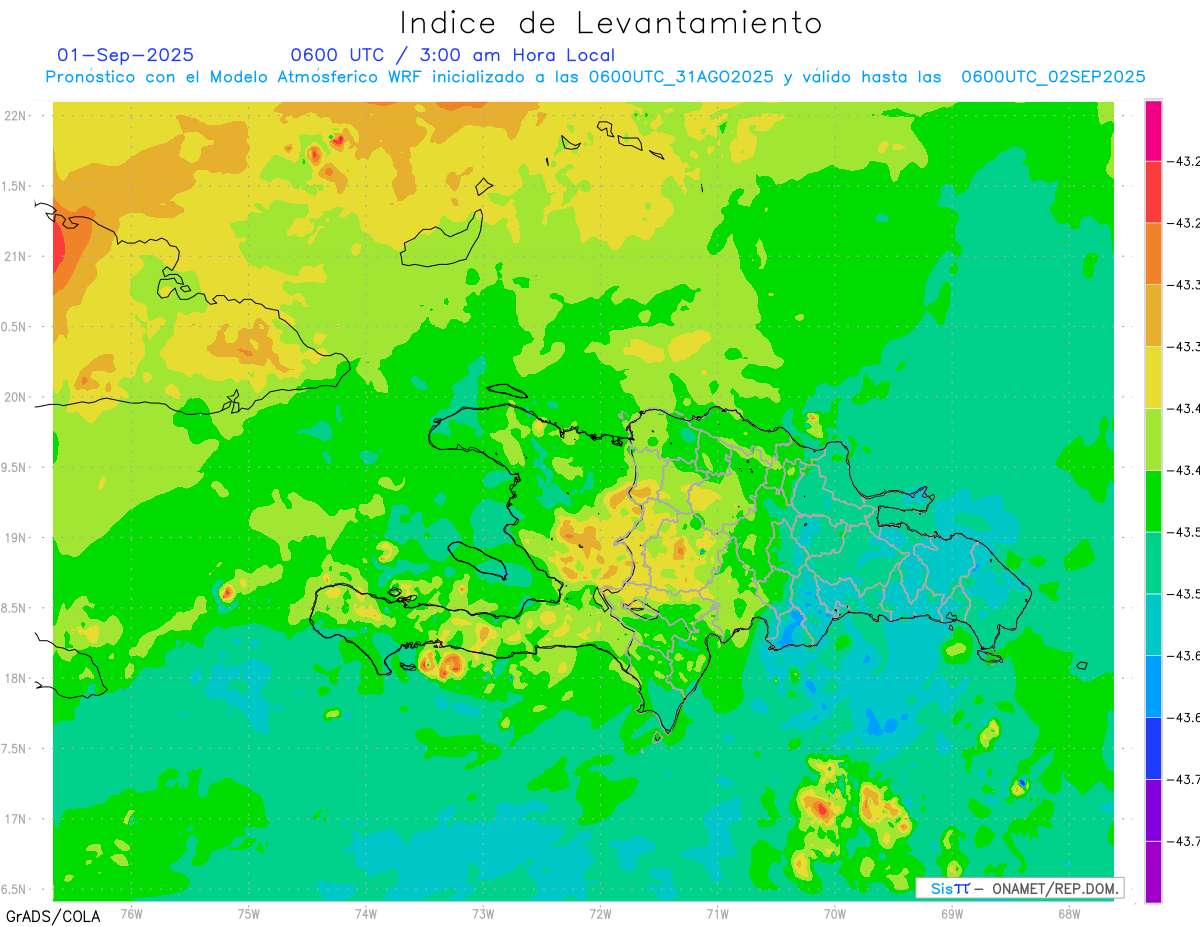Viewport: 1200px width, 927px height.
Task: Select the "75W" longitude label
Action: click(249, 913)
